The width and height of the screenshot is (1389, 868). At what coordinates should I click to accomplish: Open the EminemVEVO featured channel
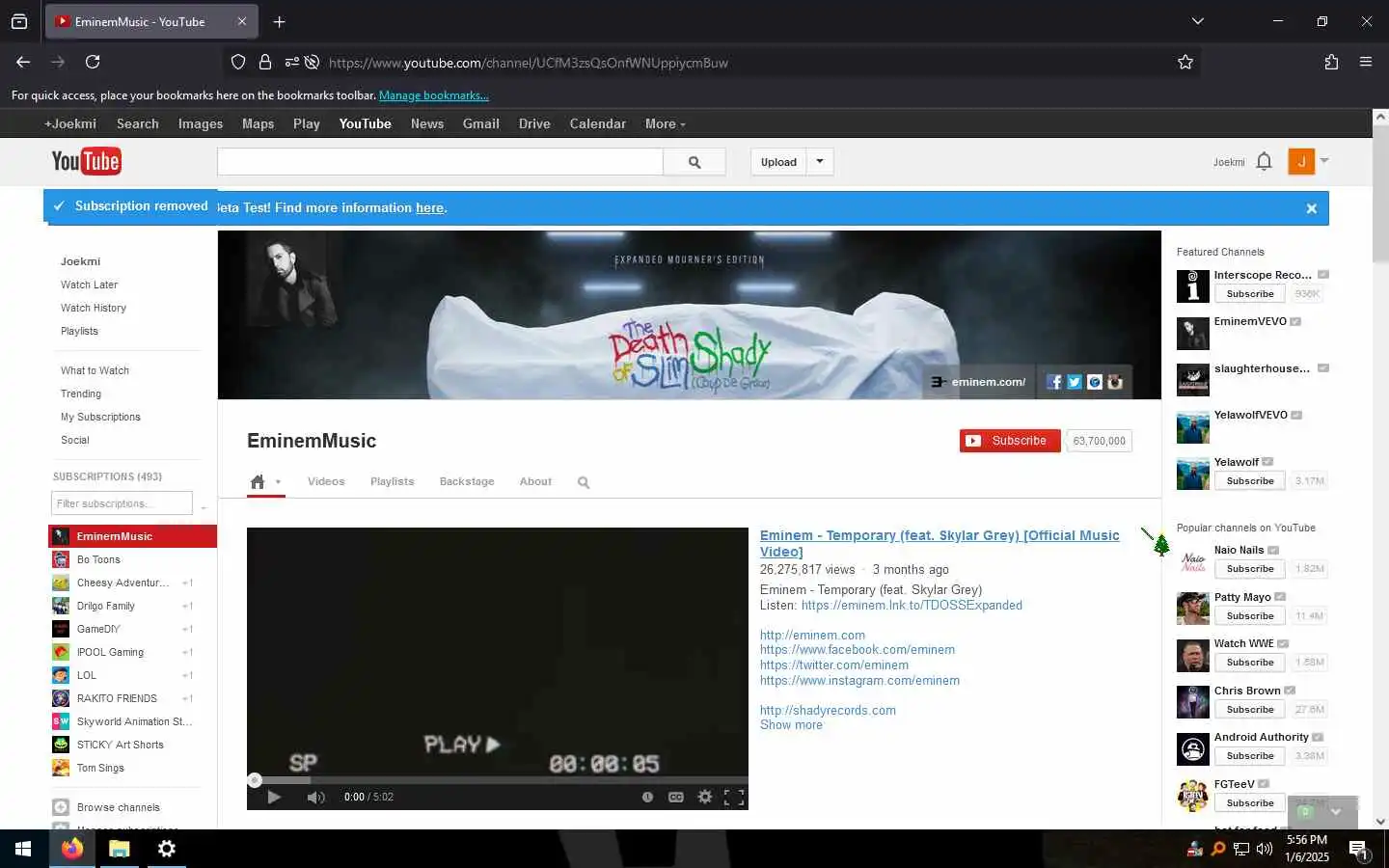[1250, 321]
